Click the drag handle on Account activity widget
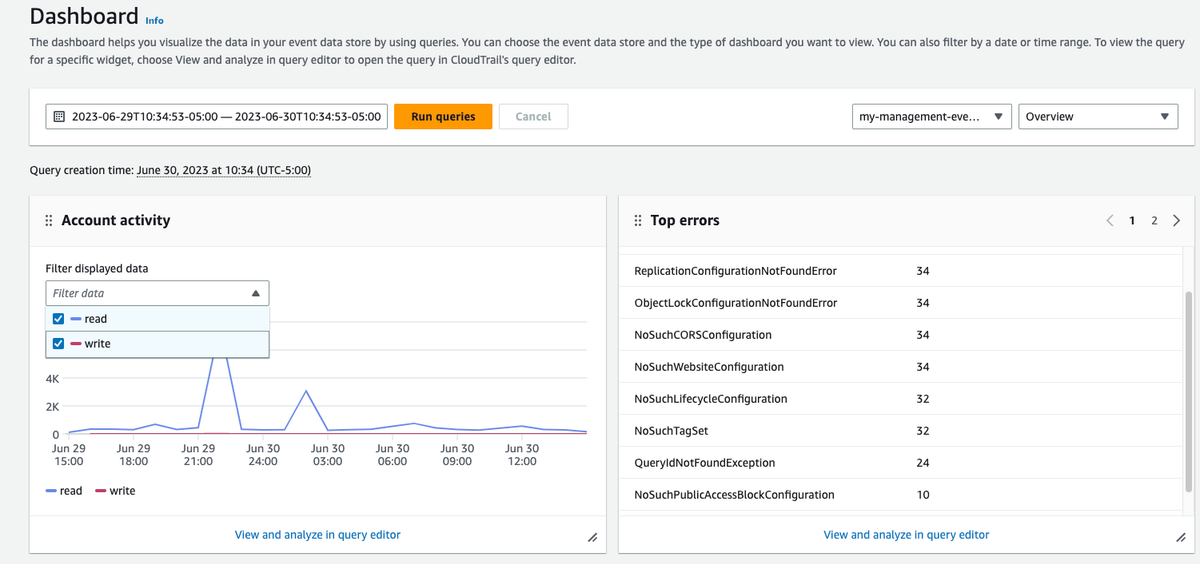 click(49, 220)
